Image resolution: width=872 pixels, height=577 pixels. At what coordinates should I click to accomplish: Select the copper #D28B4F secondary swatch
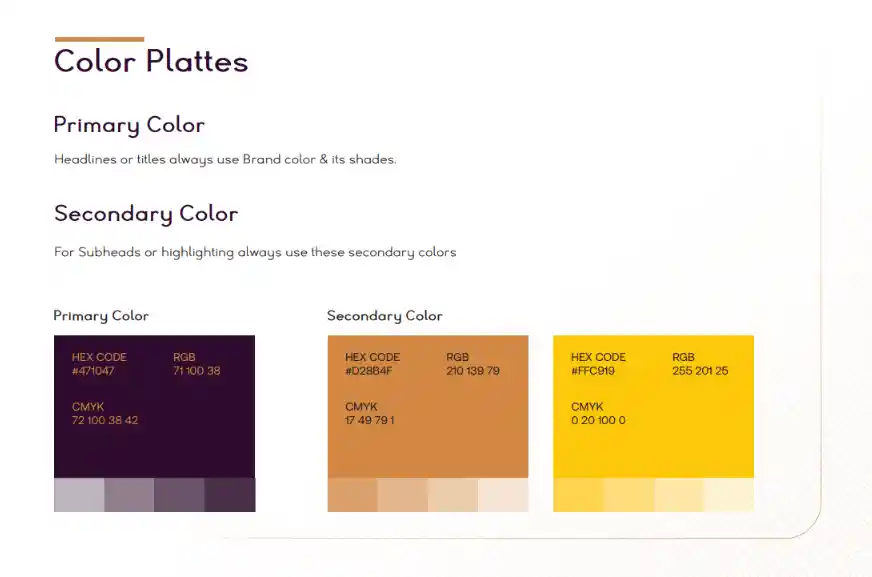[428, 406]
